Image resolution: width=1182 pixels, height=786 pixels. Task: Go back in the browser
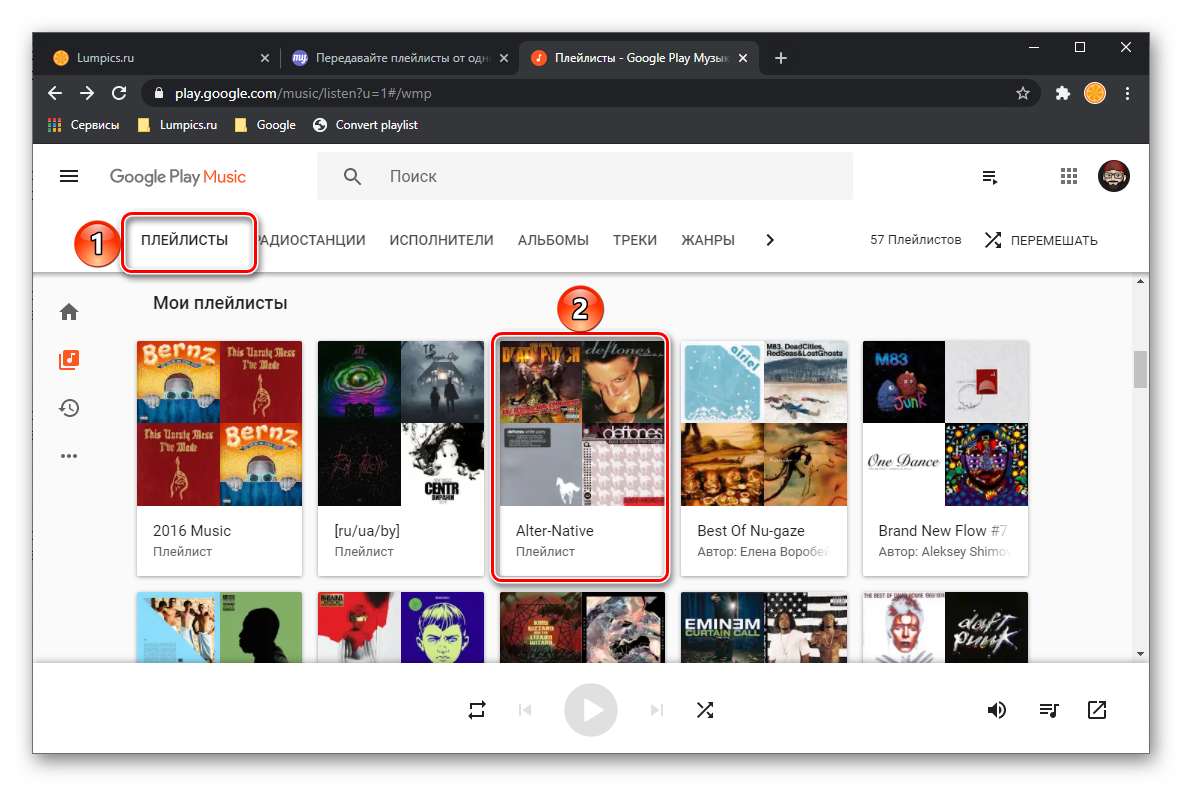[55, 93]
